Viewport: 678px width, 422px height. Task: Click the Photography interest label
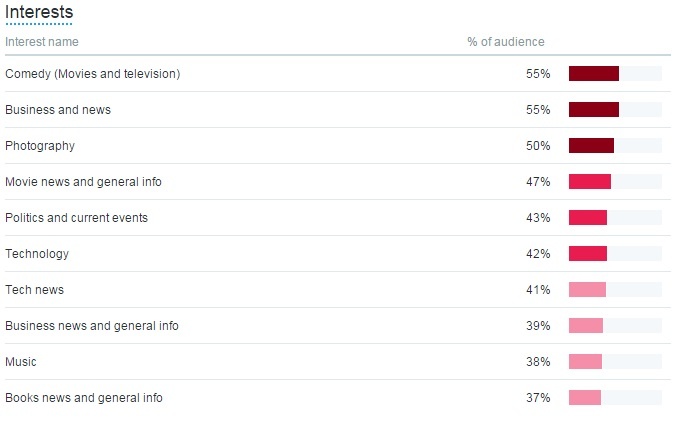pyautogui.click(x=40, y=146)
